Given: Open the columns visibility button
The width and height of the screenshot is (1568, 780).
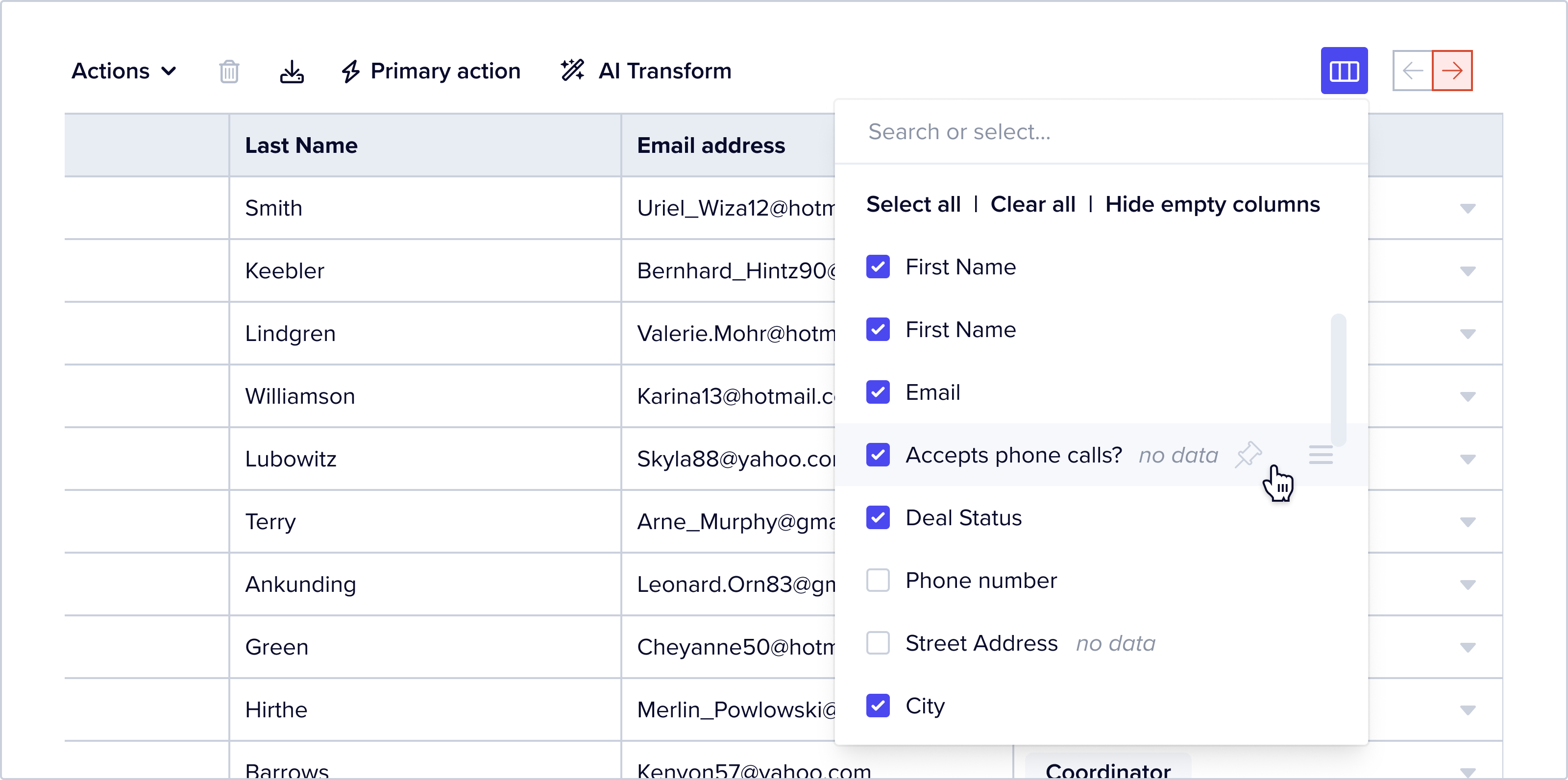Looking at the screenshot, I should click(x=1344, y=71).
